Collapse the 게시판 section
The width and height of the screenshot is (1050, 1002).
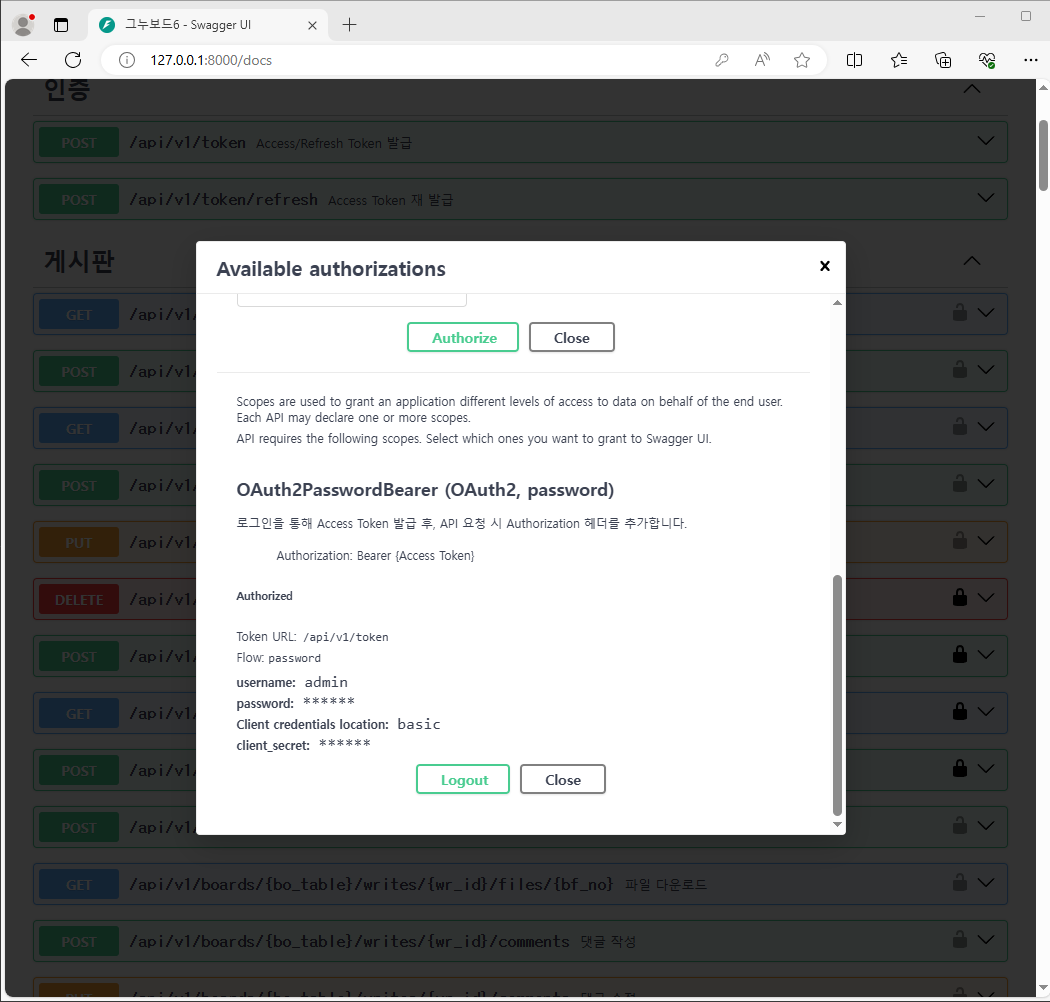970,261
